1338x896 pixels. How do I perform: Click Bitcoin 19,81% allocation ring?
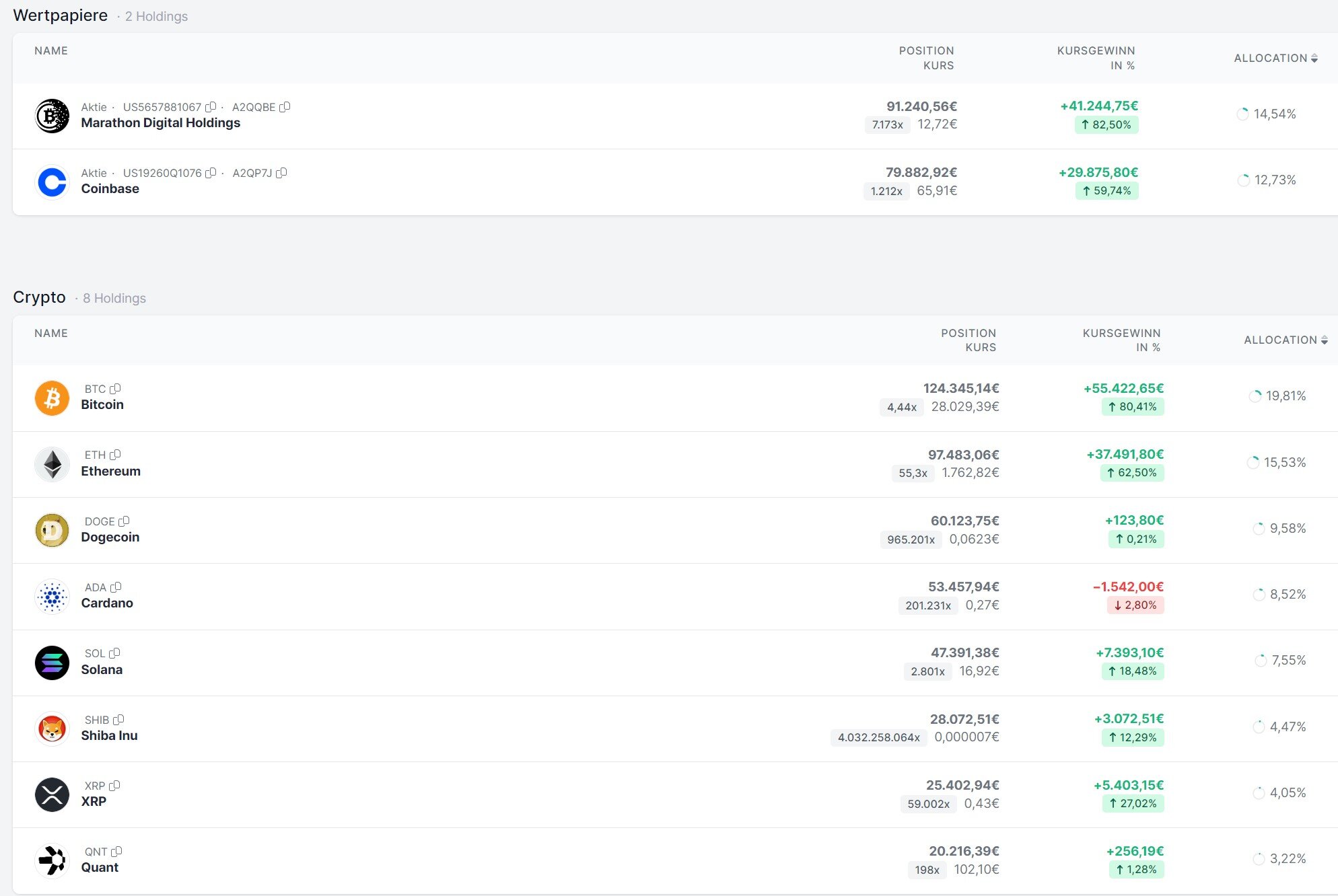1255,396
